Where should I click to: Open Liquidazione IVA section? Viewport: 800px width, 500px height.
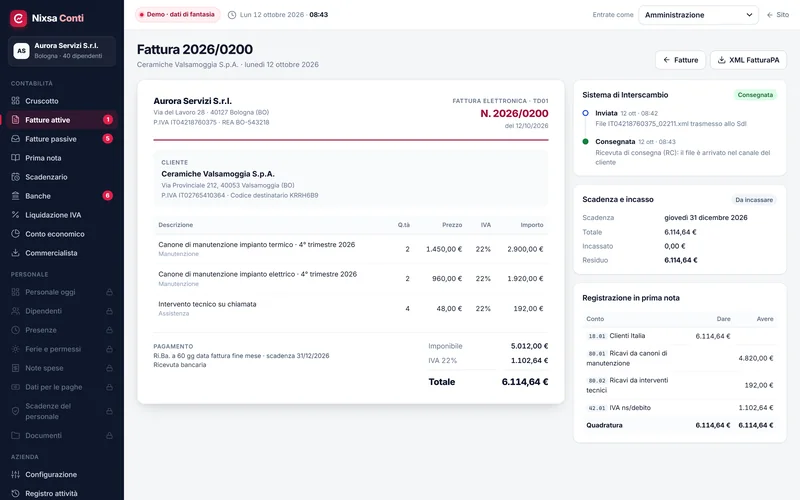(62, 215)
